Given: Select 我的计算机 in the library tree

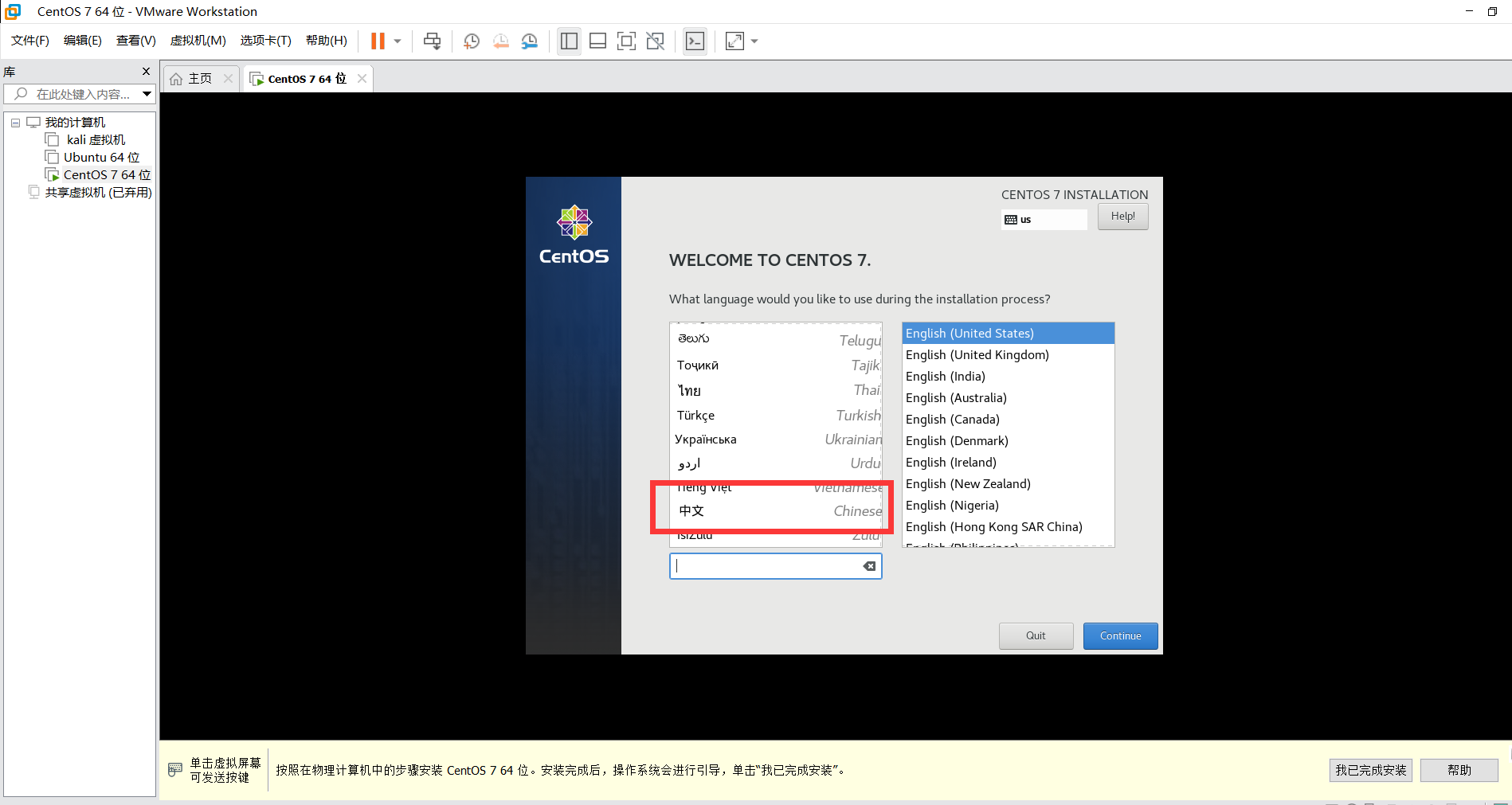Looking at the screenshot, I should pyautogui.click(x=75, y=123).
